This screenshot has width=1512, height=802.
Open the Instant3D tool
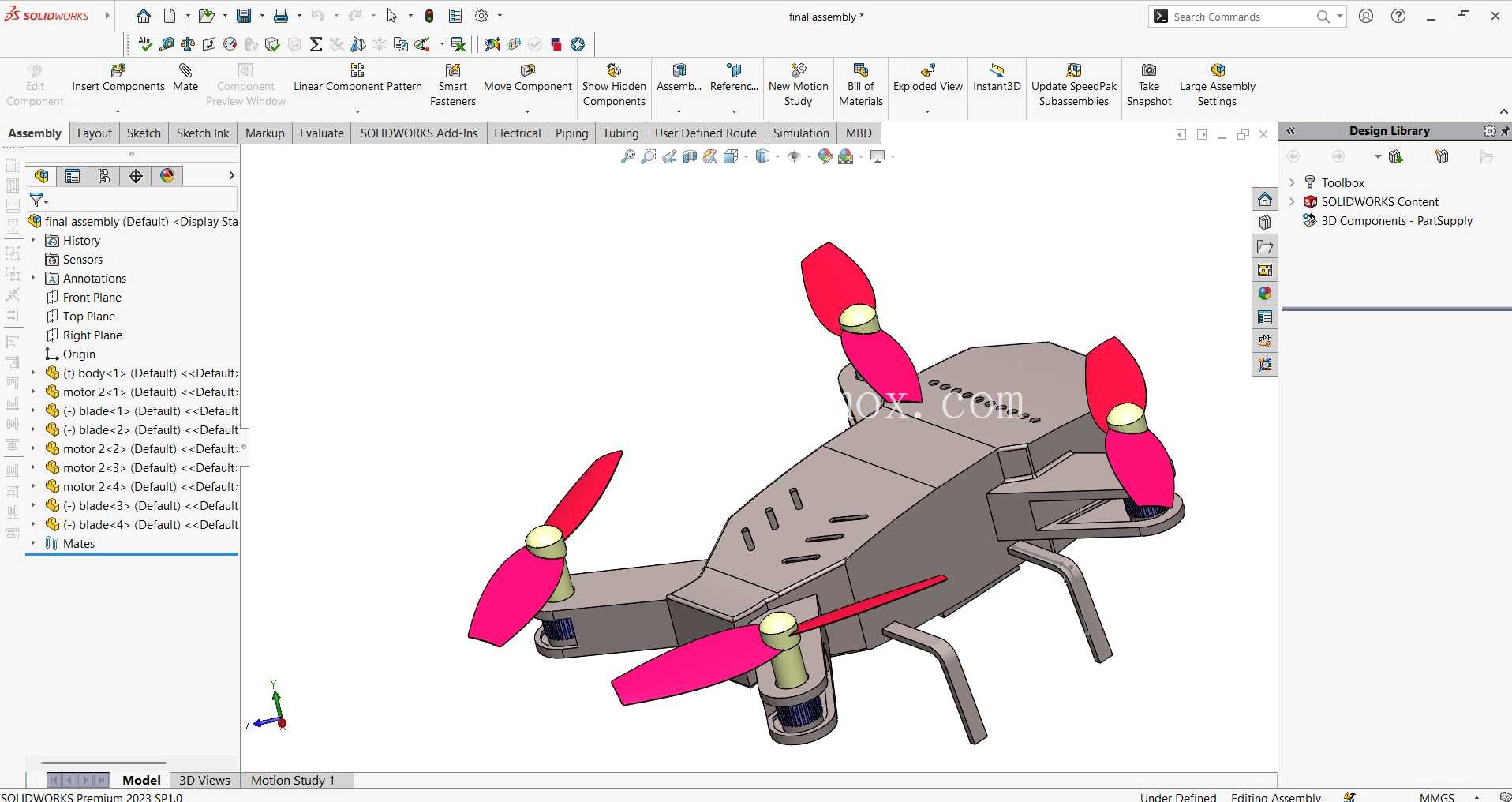[x=997, y=78]
